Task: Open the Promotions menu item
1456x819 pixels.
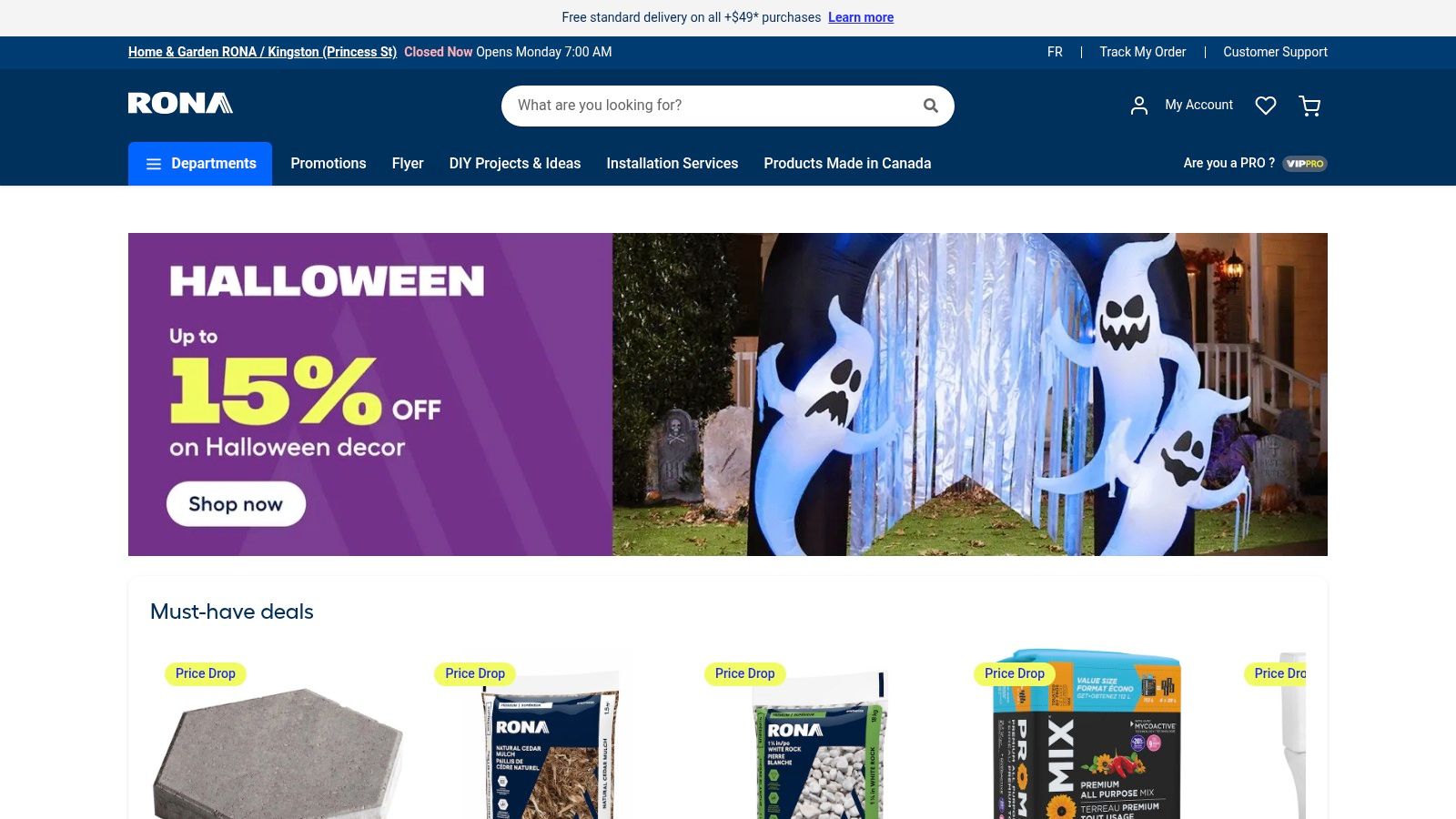Action: [329, 164]
